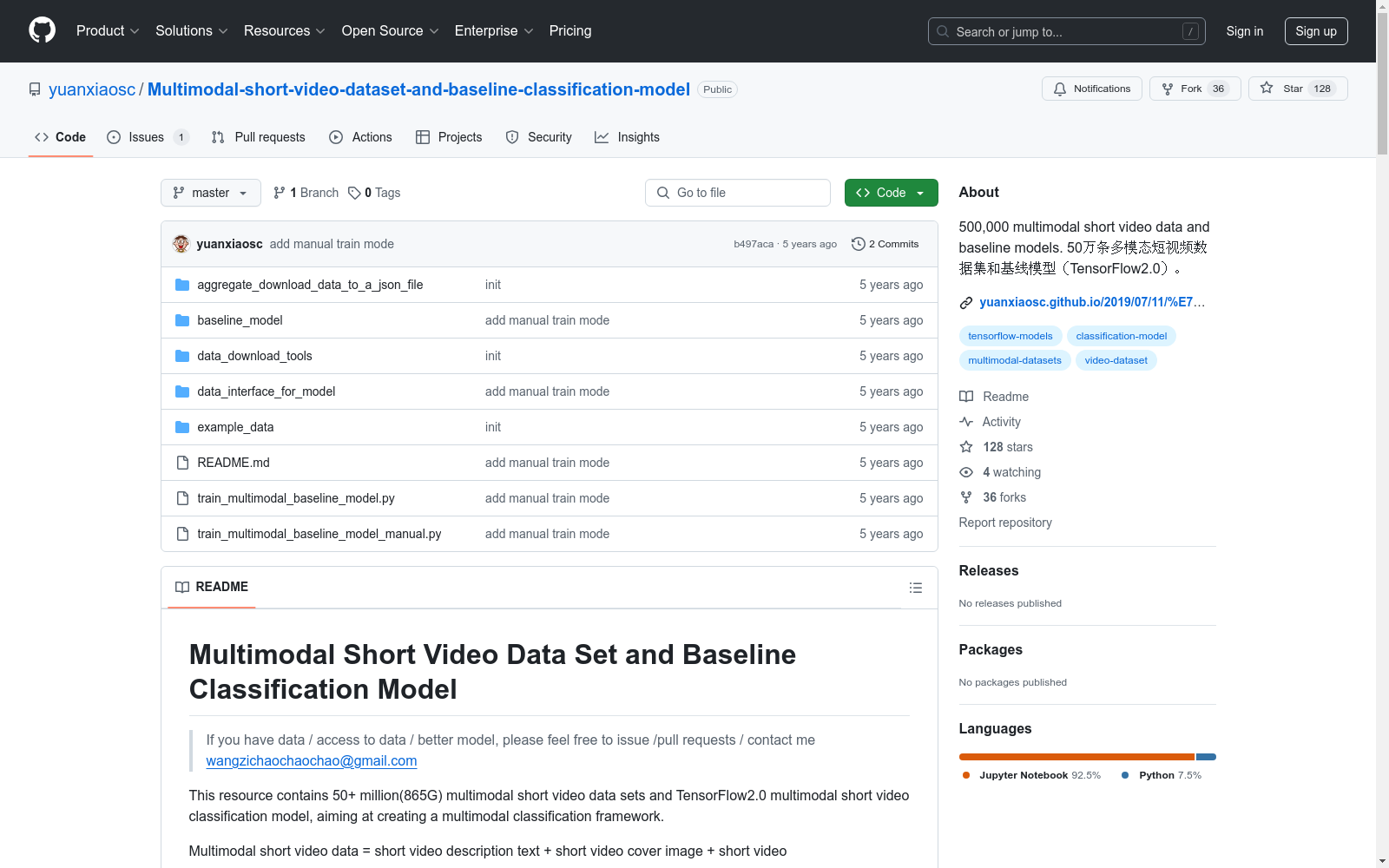Click wangzichaochaochao@gmail.com email link

[312, 760]
